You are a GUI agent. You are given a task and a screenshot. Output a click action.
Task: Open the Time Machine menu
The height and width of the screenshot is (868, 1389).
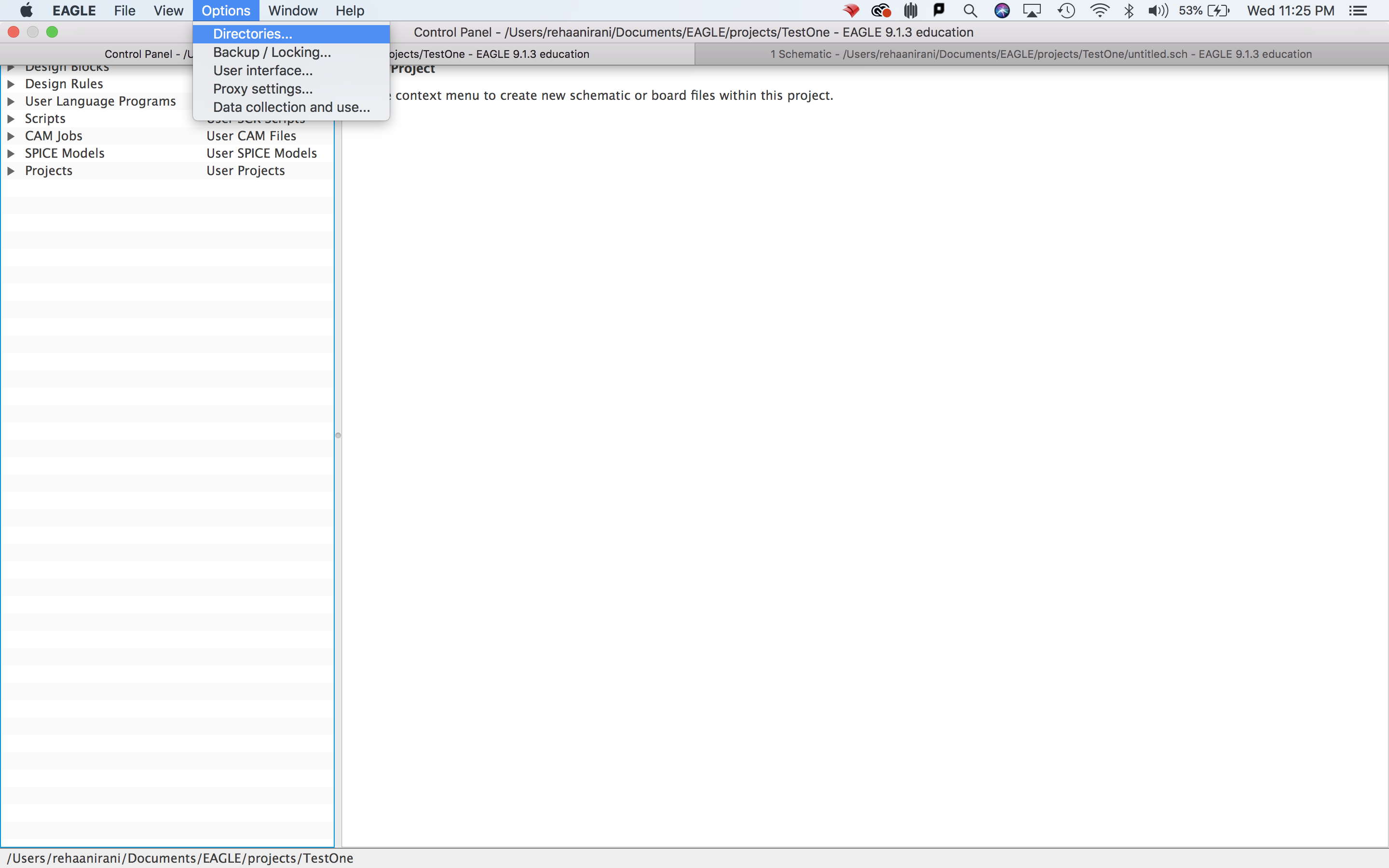1066,10
